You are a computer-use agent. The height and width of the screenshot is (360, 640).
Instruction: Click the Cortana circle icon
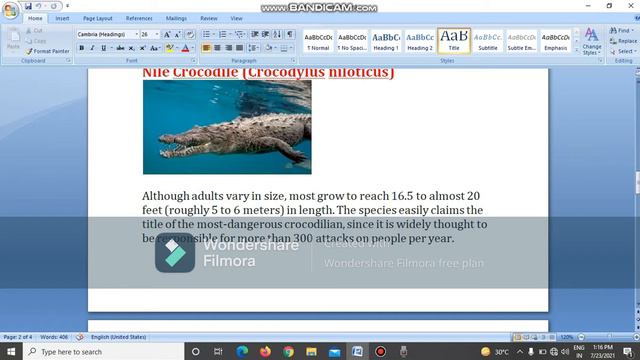pyautogui.click(x=196, y=351)
